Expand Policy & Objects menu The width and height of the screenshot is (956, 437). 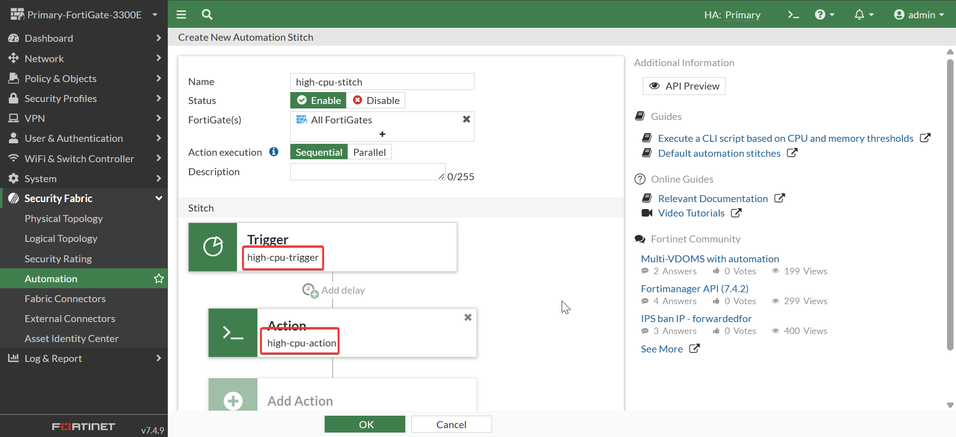pyautogui.click(x=84, y=78)
